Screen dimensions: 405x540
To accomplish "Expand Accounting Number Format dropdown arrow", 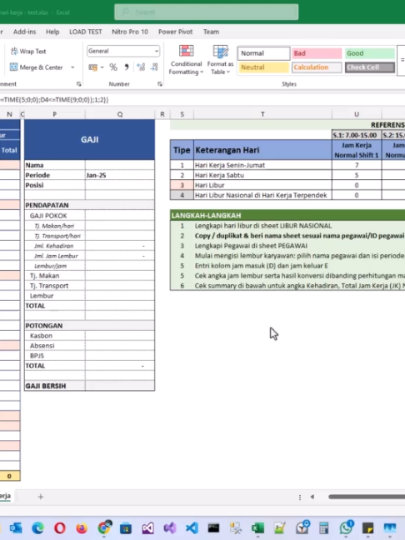I will (102, 68).
